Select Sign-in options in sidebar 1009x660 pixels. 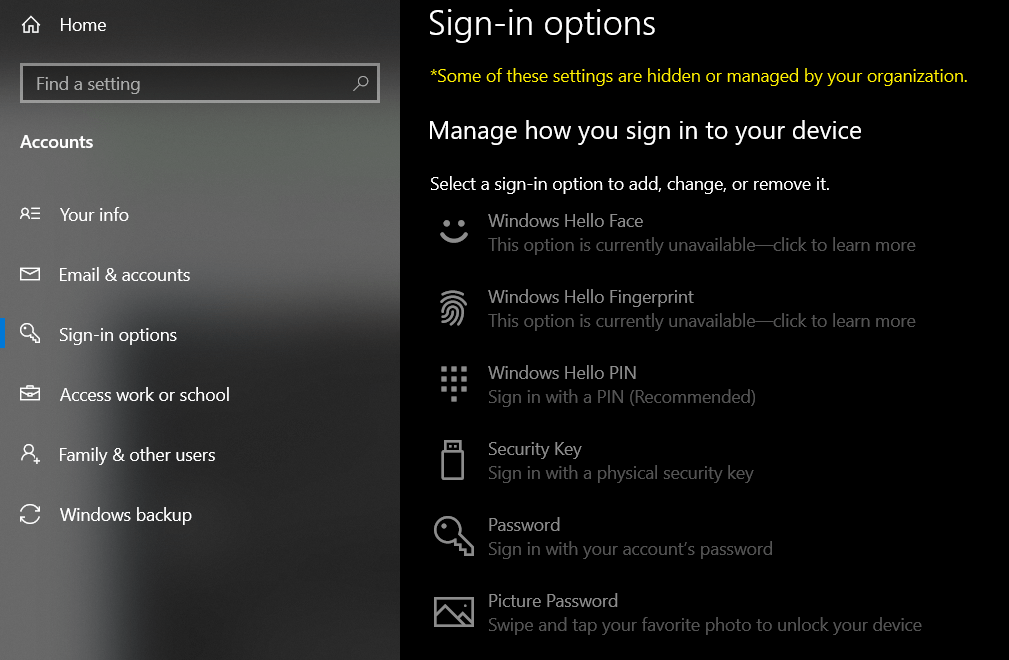pyautogui.click(x=118, y=335)
